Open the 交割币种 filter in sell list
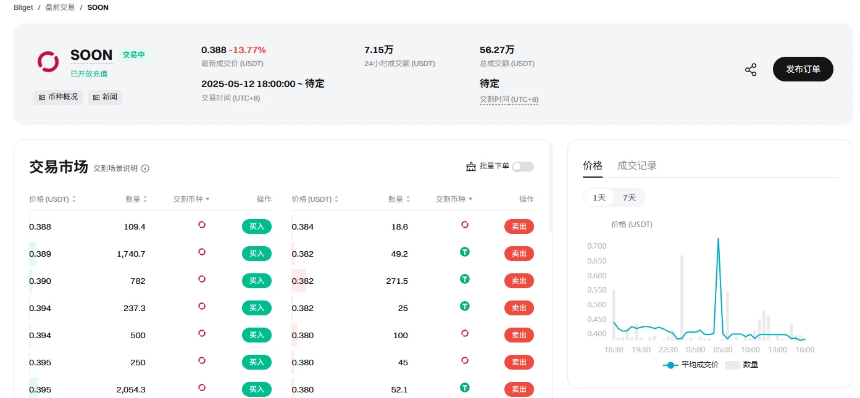860x398 pixels. click(455, 200)
